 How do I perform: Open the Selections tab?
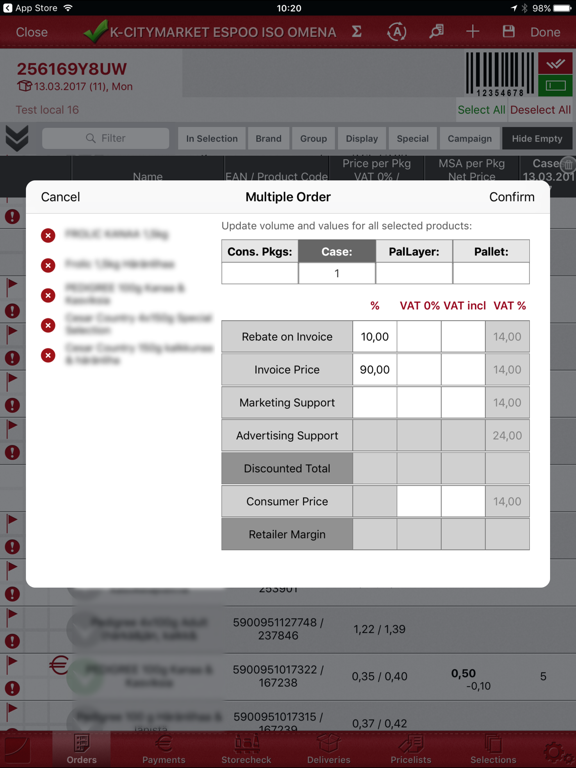493,749
